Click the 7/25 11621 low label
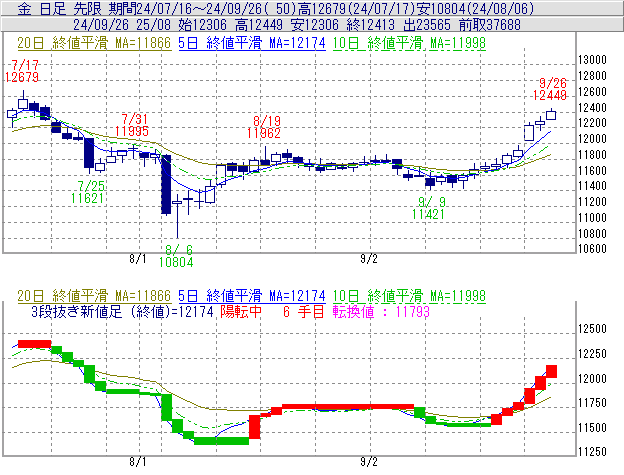The height and width of the screenshot is (475, 624). pyautogui.click(x=88, y=192)
